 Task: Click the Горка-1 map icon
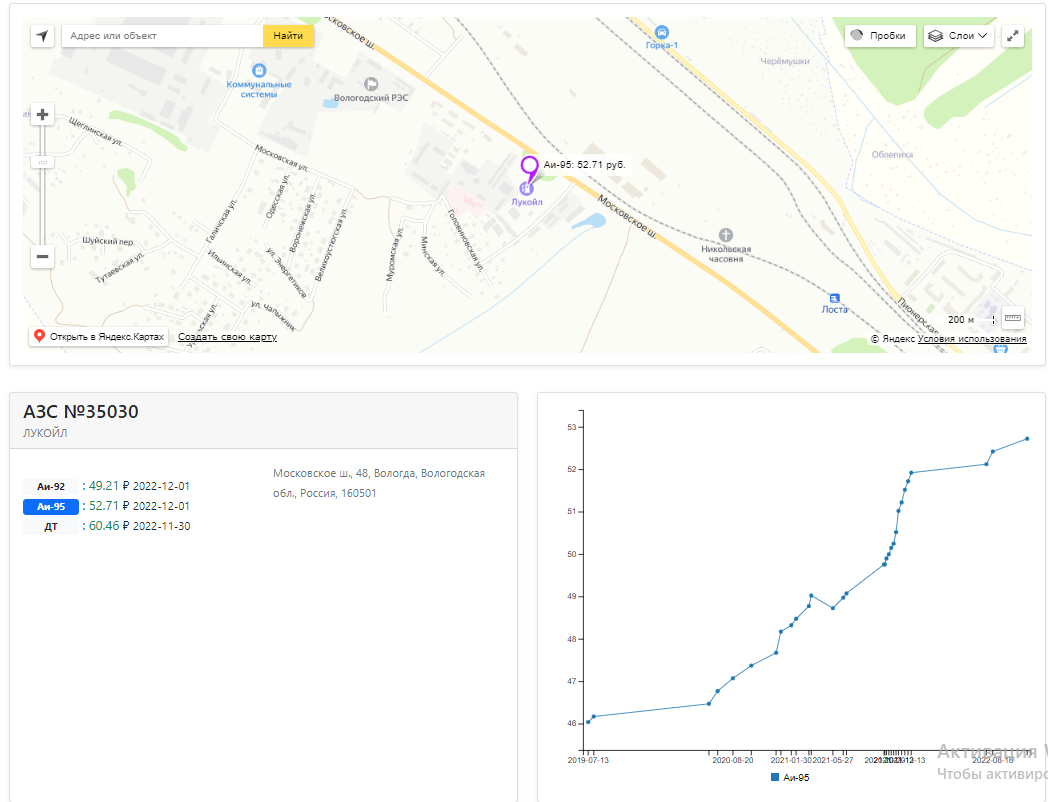(x=662, y=31)
